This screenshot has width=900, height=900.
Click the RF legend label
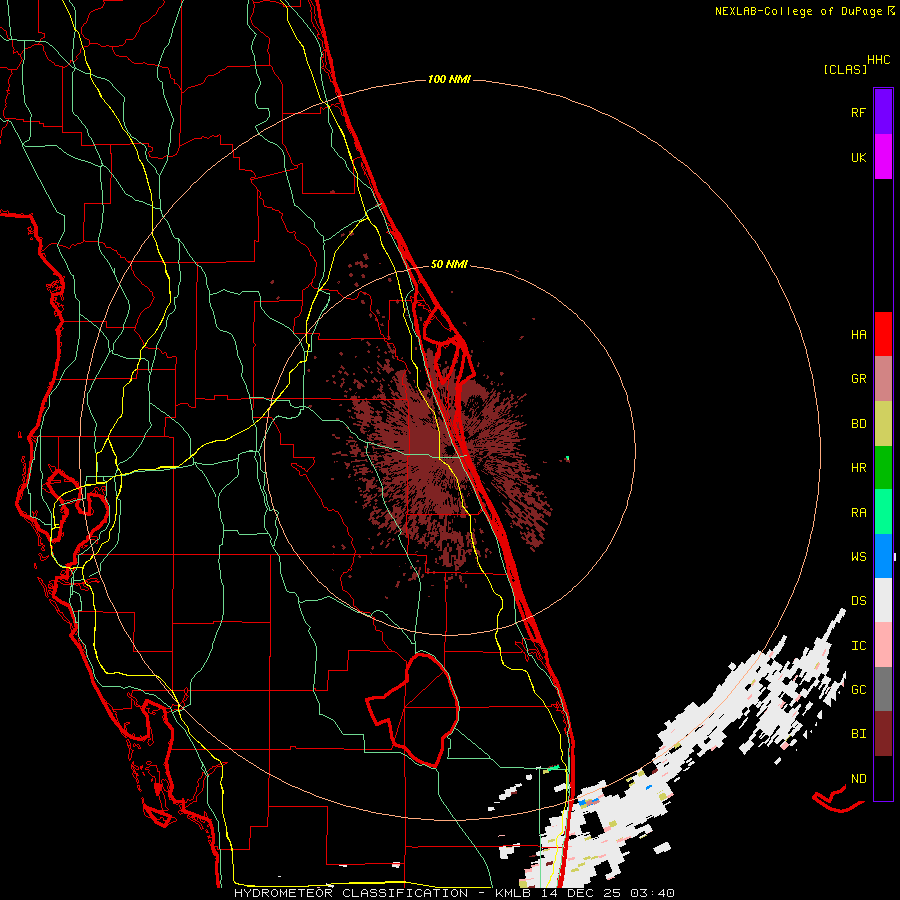(858, 112)
